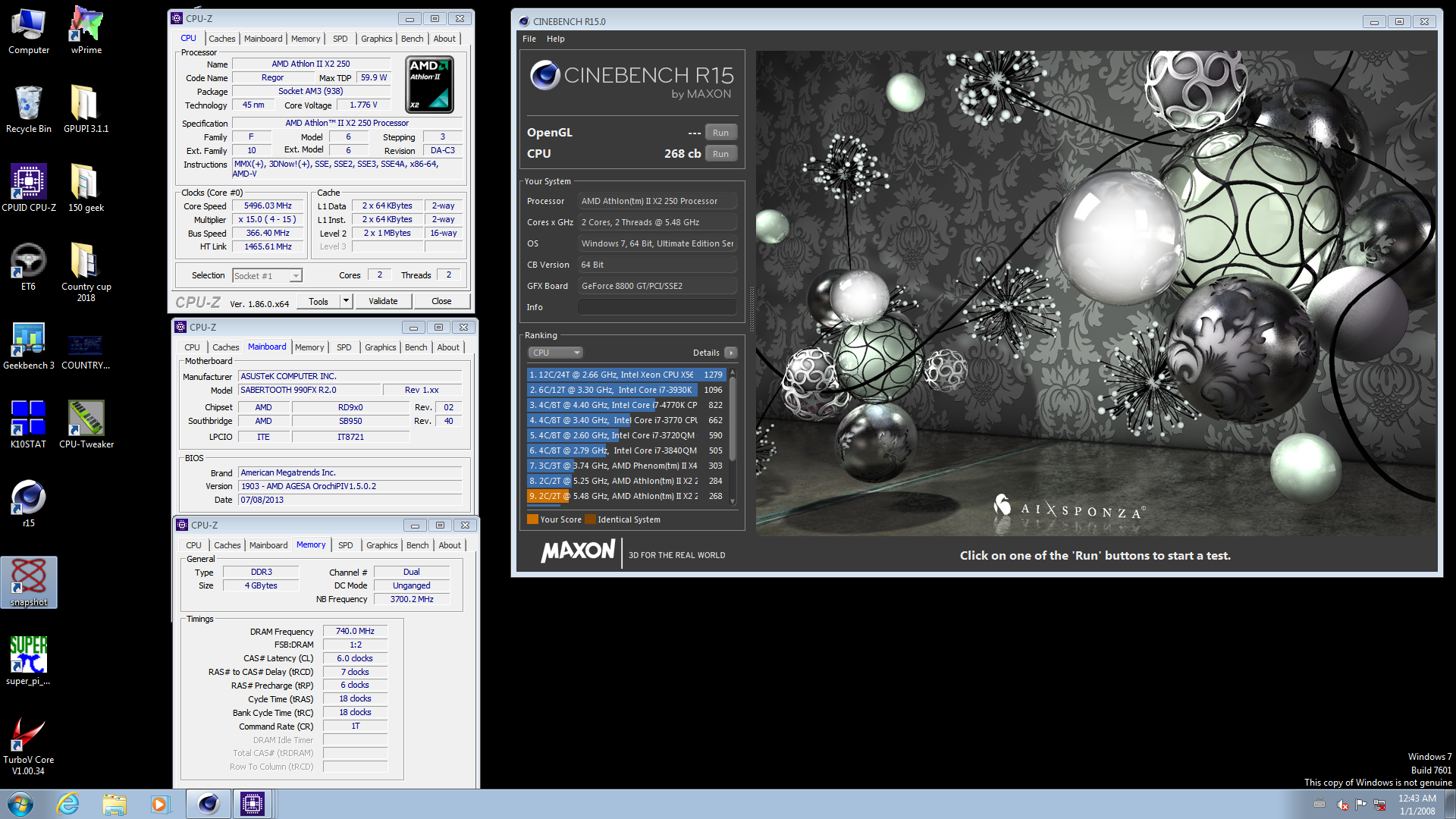Select ranking row 3C/3T AMD Phenom II X4
Image resolution: width=1456 pixels, height=819 pixels.
tap(626, 466)
